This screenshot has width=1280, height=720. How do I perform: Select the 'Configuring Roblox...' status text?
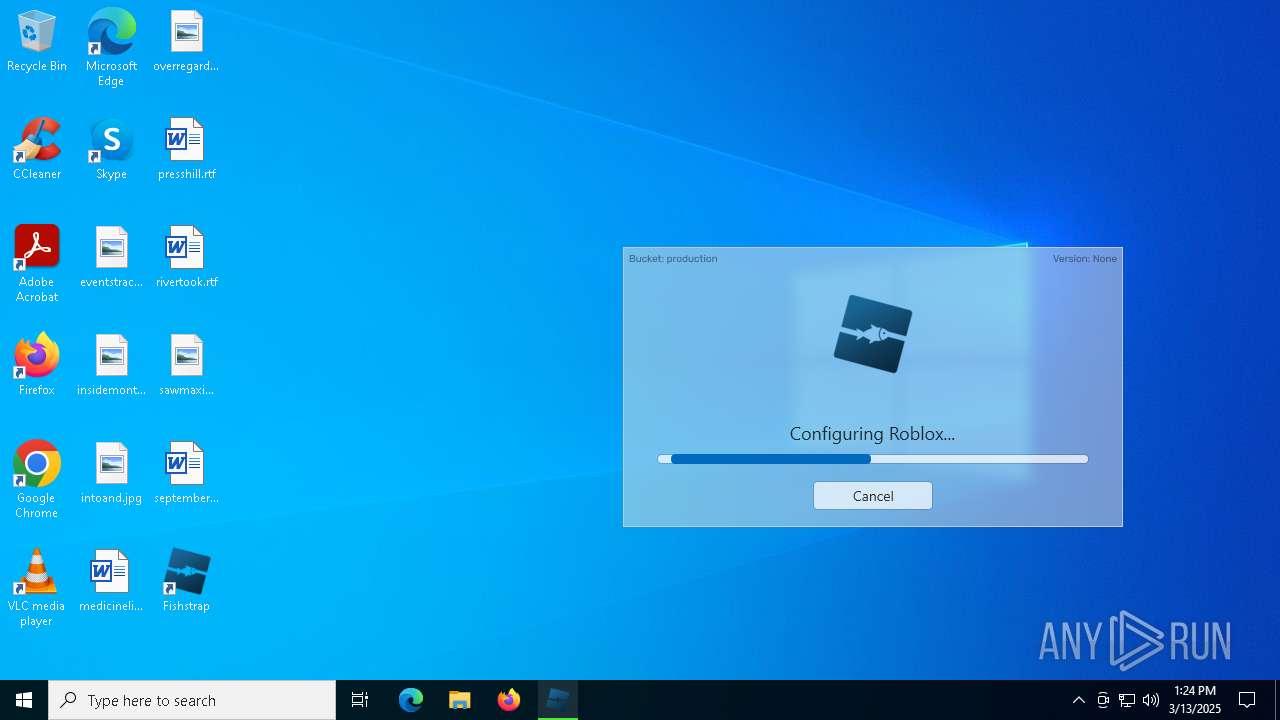pyautogui.click(x=872, y=434)
